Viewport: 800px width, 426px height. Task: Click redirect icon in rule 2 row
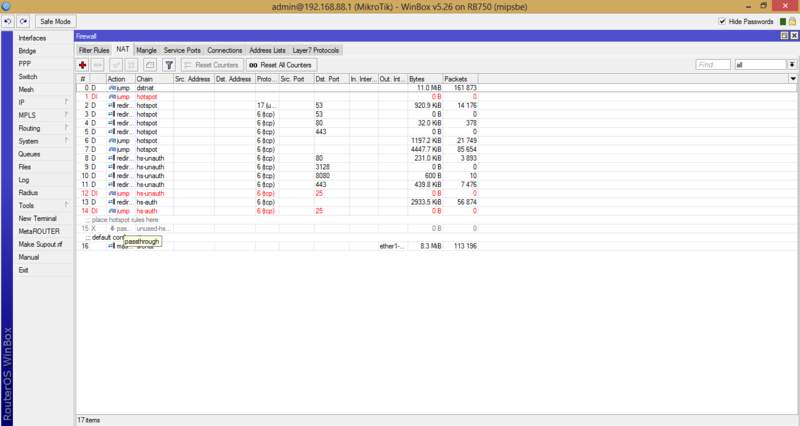coord(111,106)
